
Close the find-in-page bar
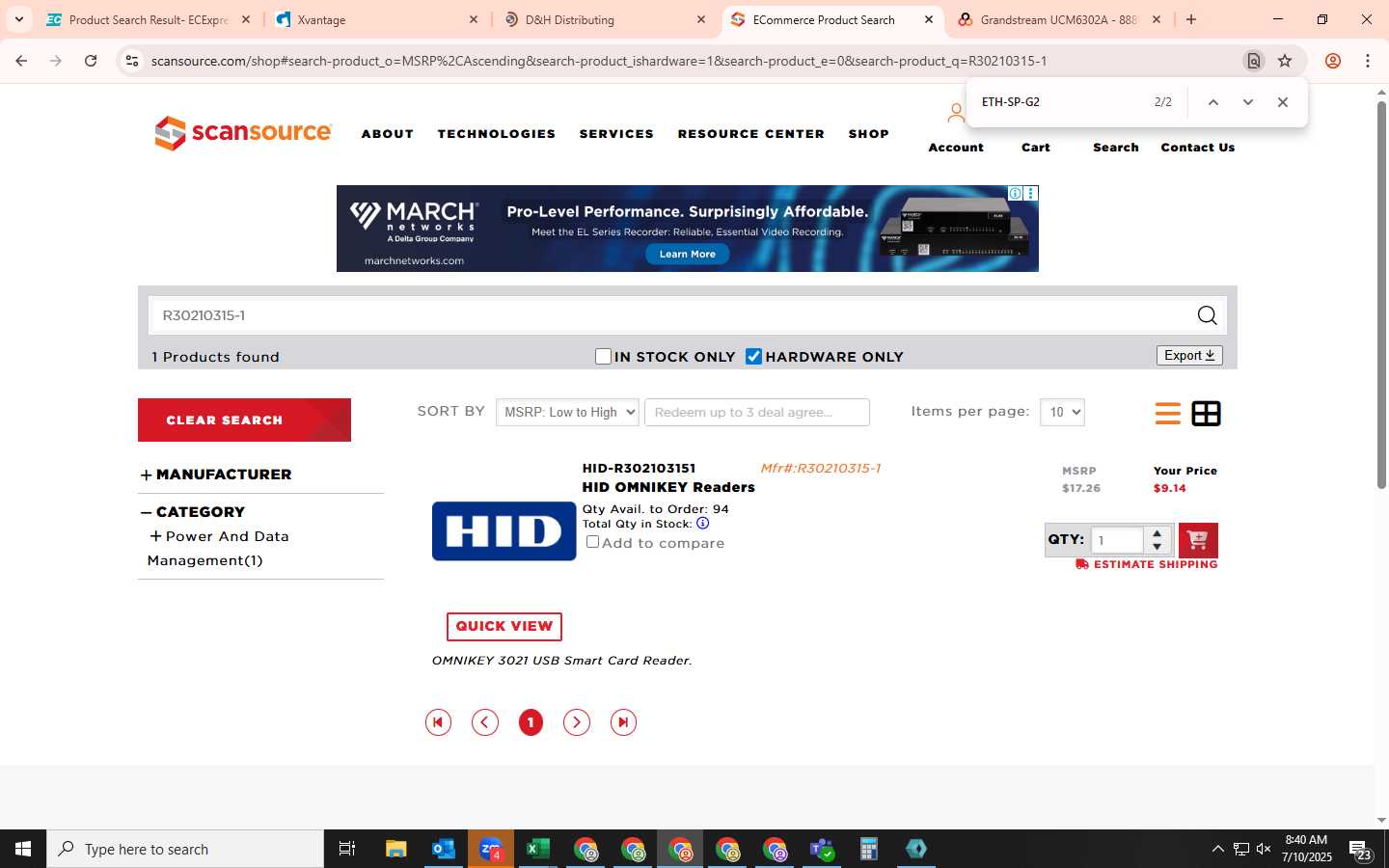(x=1282, y=102)
